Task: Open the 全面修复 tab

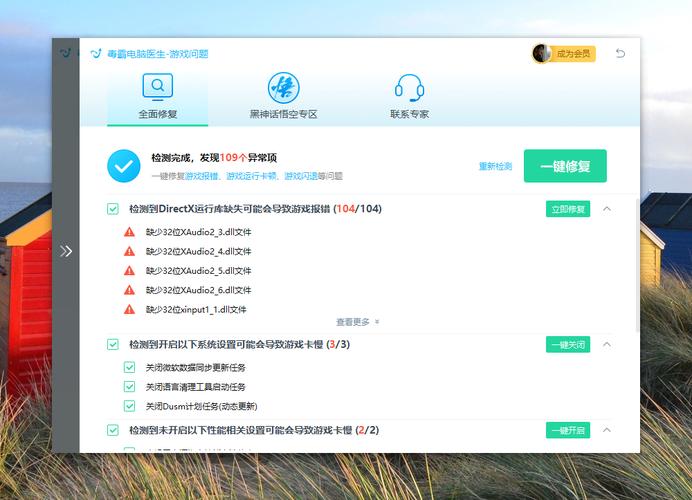Action: coord(158,96)
